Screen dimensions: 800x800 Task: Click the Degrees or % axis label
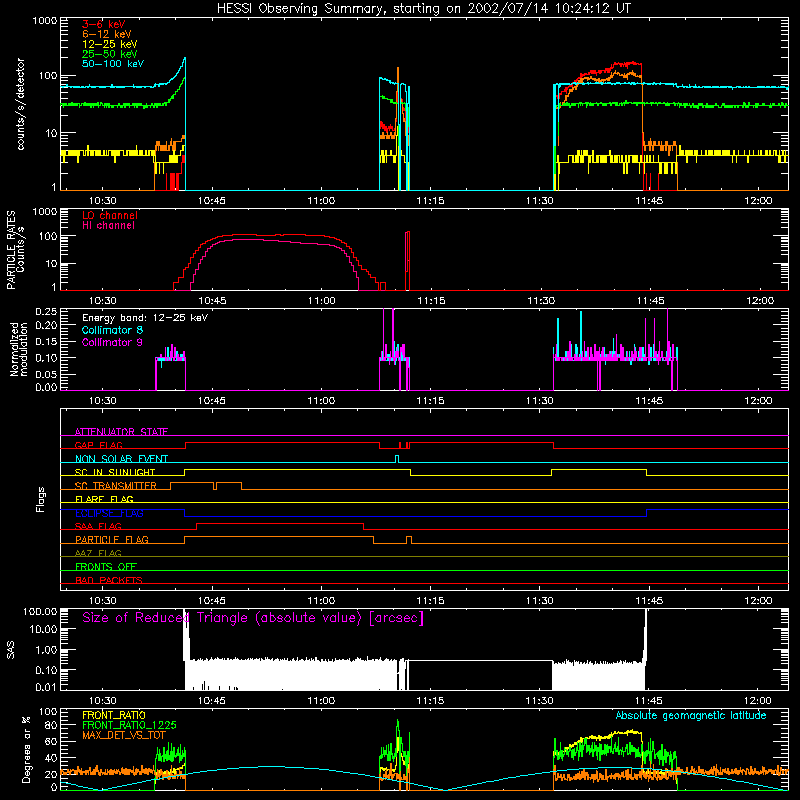(26, 749)
